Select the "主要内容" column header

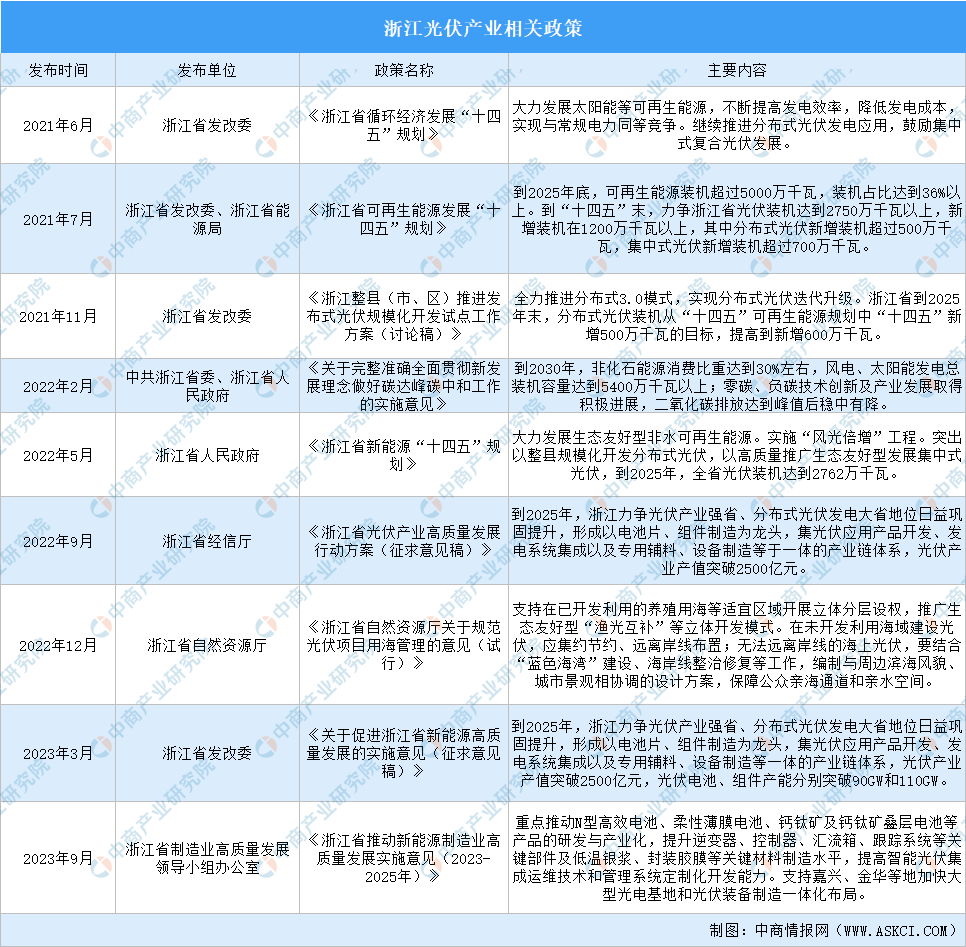[737, 70]
